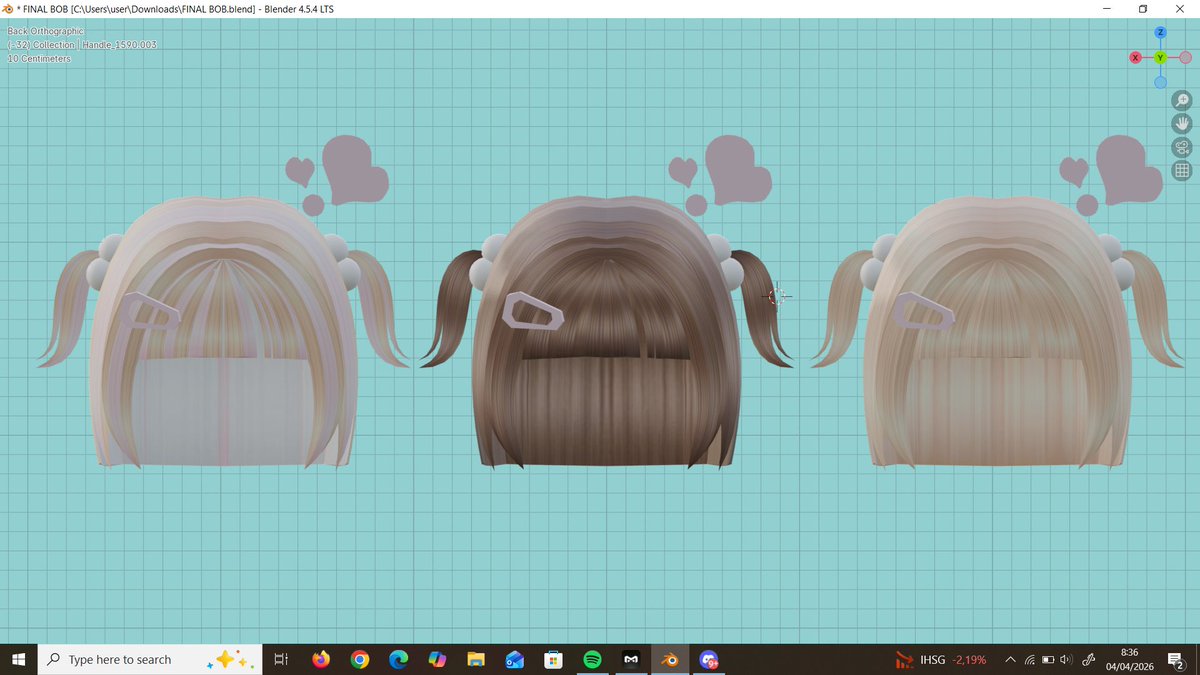Open Google Chrome from the taskbar
This screenshot has height=675, width=1200.
tap(360, 659)
